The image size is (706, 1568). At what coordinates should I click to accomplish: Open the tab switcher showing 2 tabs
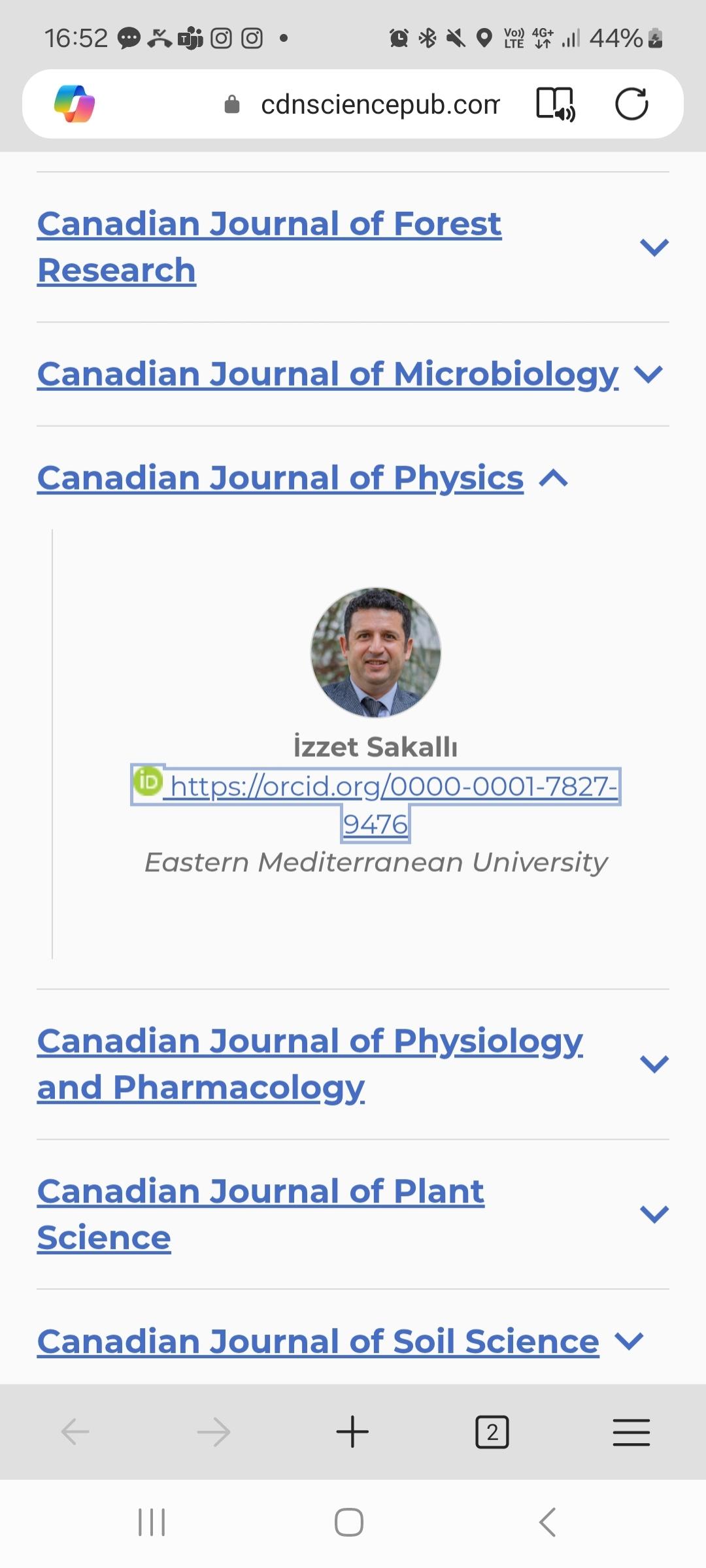[x=492, y=1432]
